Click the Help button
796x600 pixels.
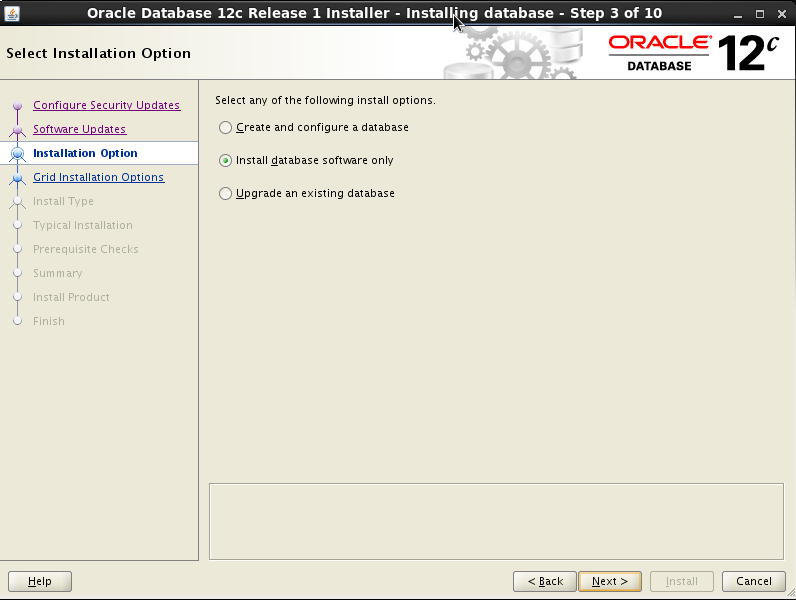click(x=40, y=581)
